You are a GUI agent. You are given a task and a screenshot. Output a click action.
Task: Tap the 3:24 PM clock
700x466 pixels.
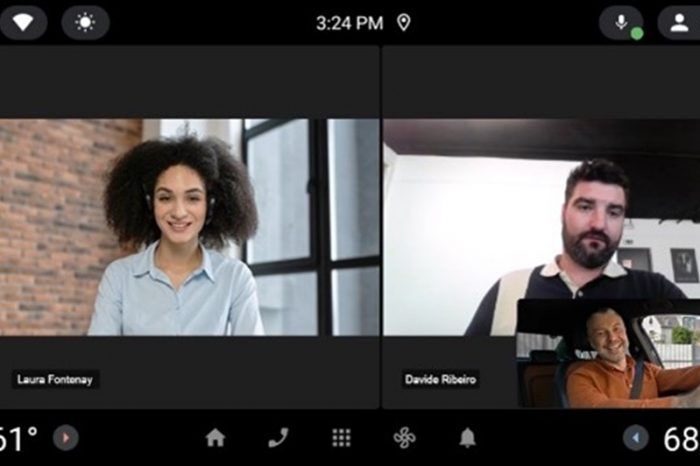(350, 23)
